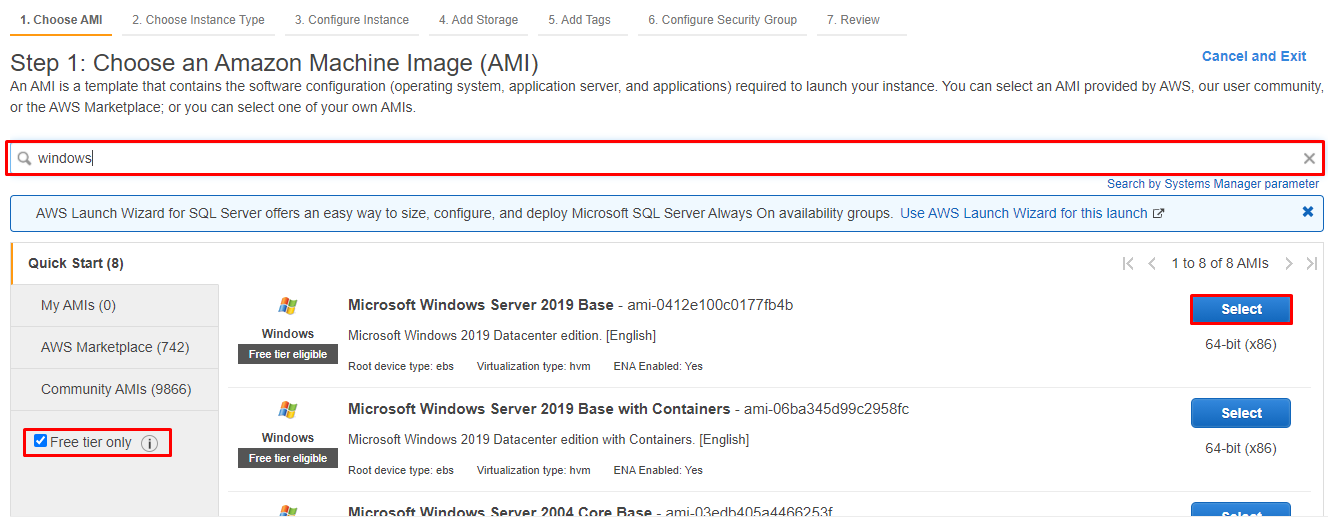This screenshot has height=519, width=1328.
Task: Click 64-bit (x86) under first Select button
Action: tap(1241, 344)
